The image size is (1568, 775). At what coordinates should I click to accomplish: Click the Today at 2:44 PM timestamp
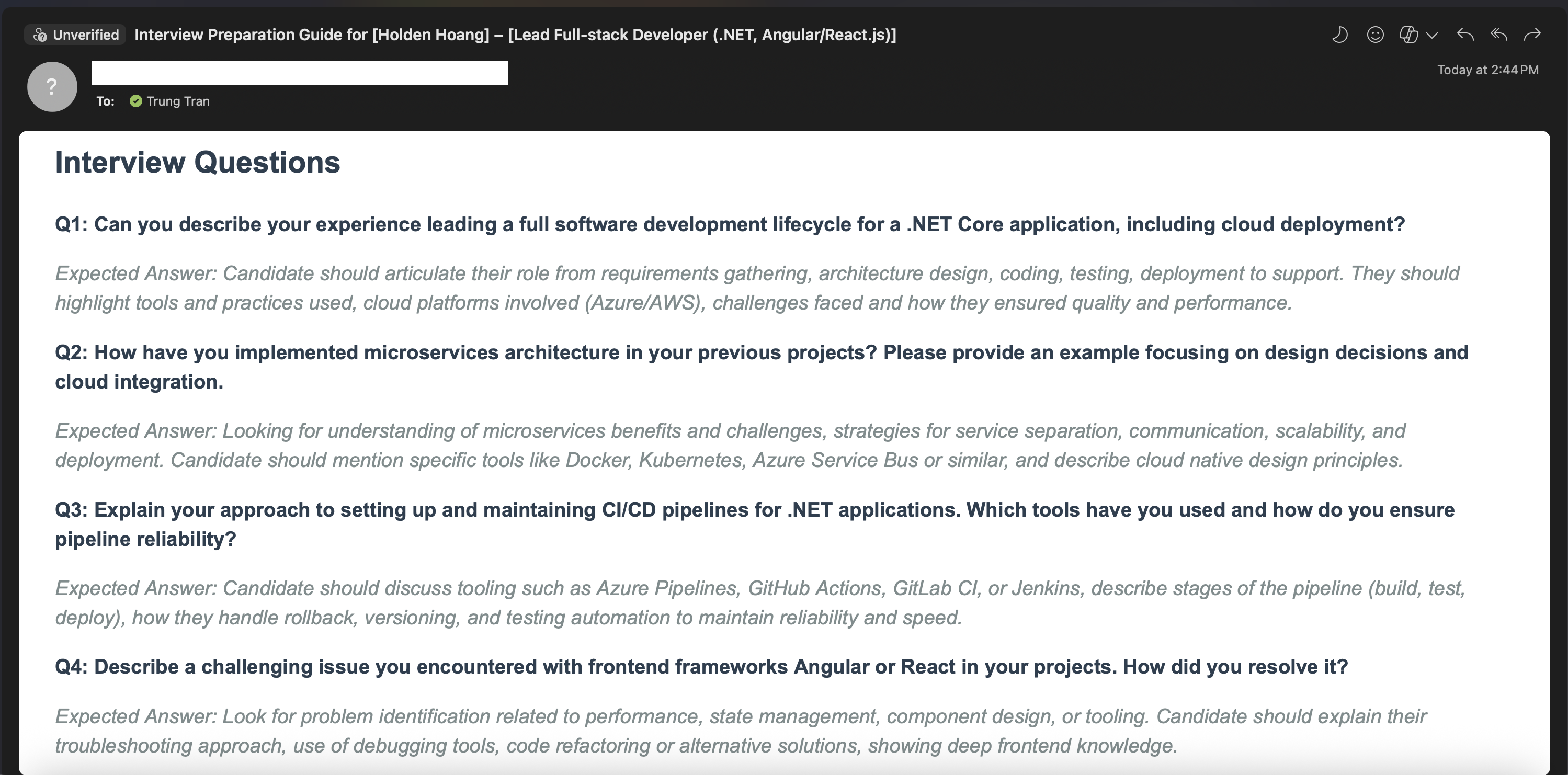pos(1487,70)
